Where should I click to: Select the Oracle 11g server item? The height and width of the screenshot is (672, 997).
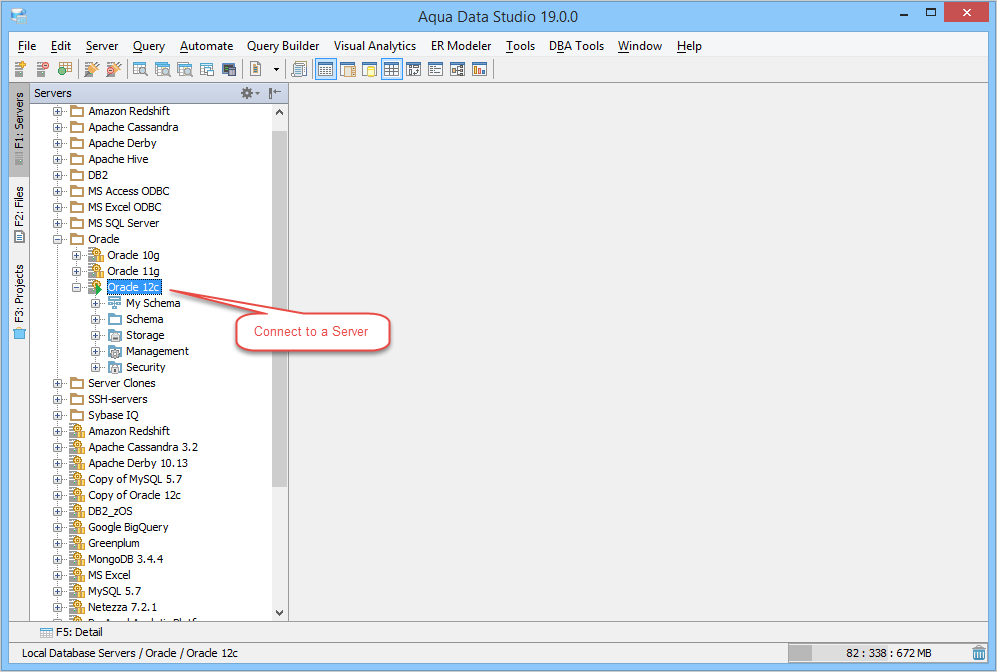(x=133, y=271)
